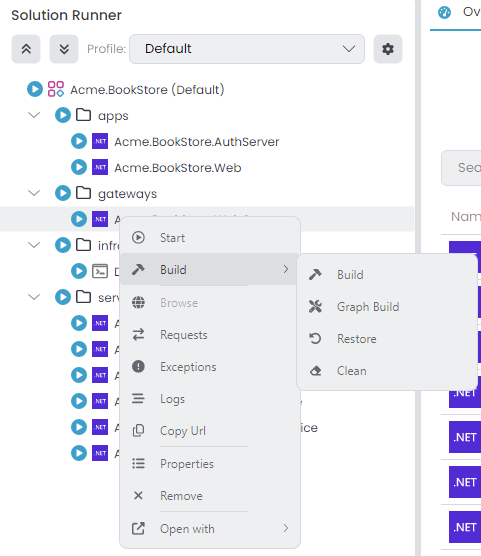Screen dimensions: 481x556
Task: Collapse the gateways folder chevron
Action: coord(34,193)
